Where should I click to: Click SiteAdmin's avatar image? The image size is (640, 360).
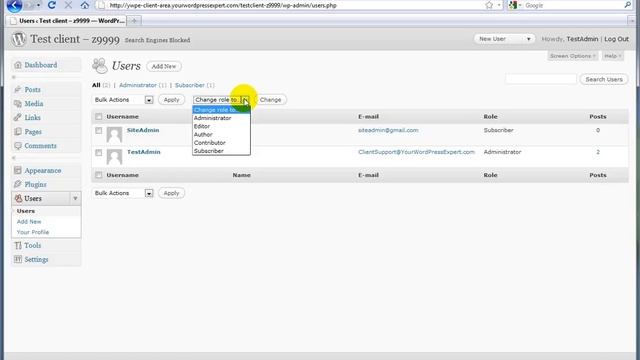[x=114, y=135]
